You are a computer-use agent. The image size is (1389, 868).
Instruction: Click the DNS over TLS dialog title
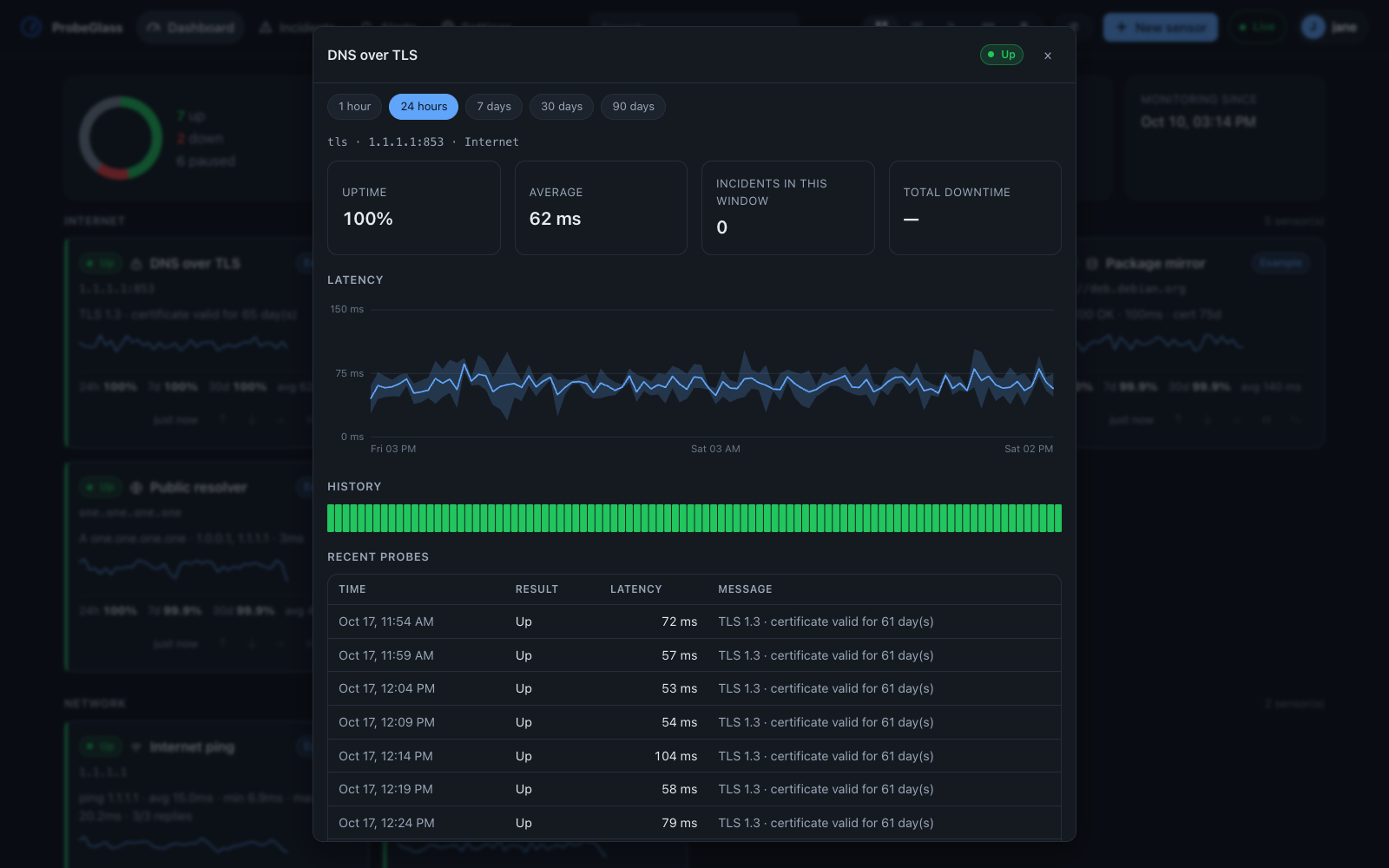coord(372,55)
